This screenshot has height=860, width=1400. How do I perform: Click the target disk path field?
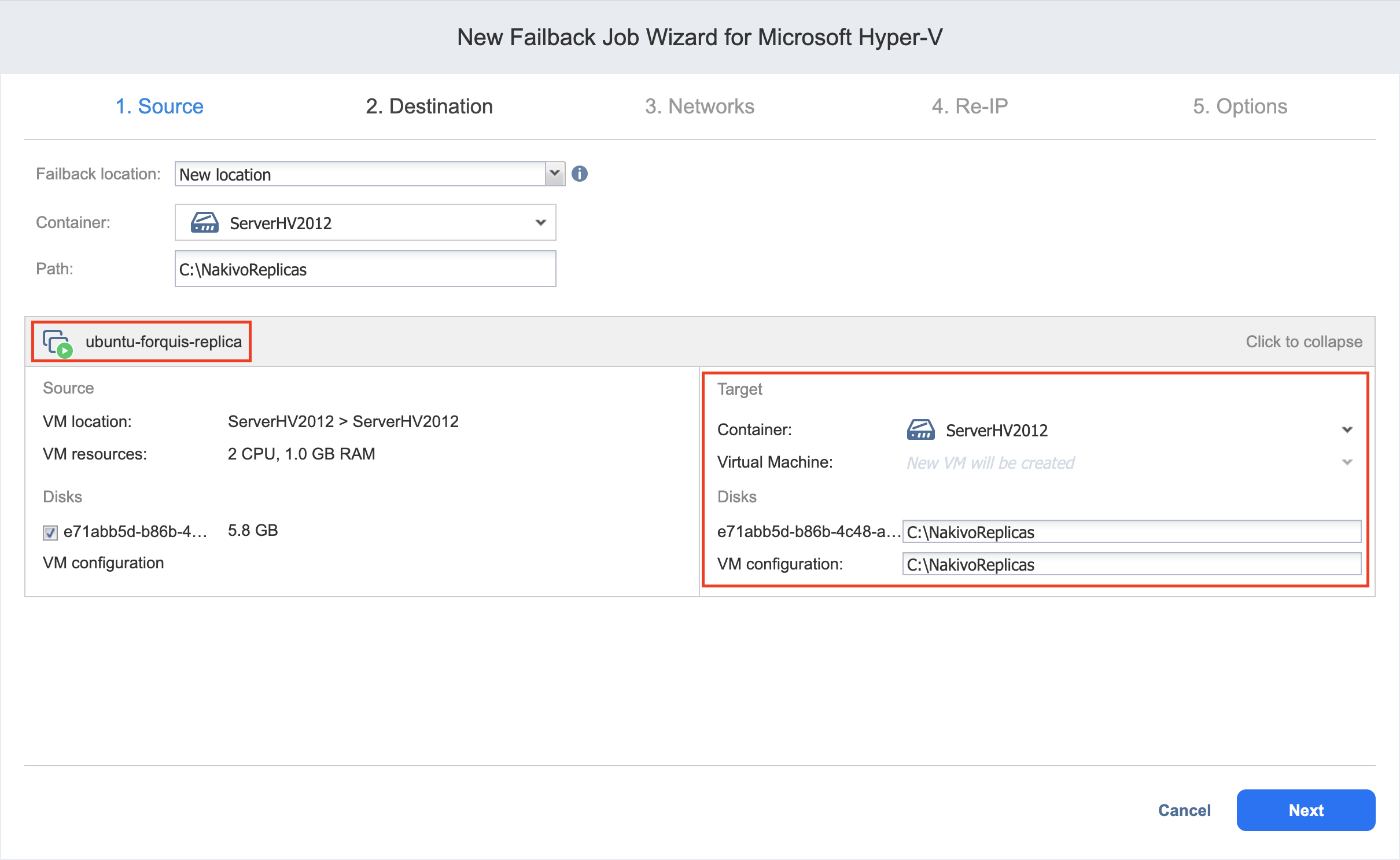[x=1132, y=532]
